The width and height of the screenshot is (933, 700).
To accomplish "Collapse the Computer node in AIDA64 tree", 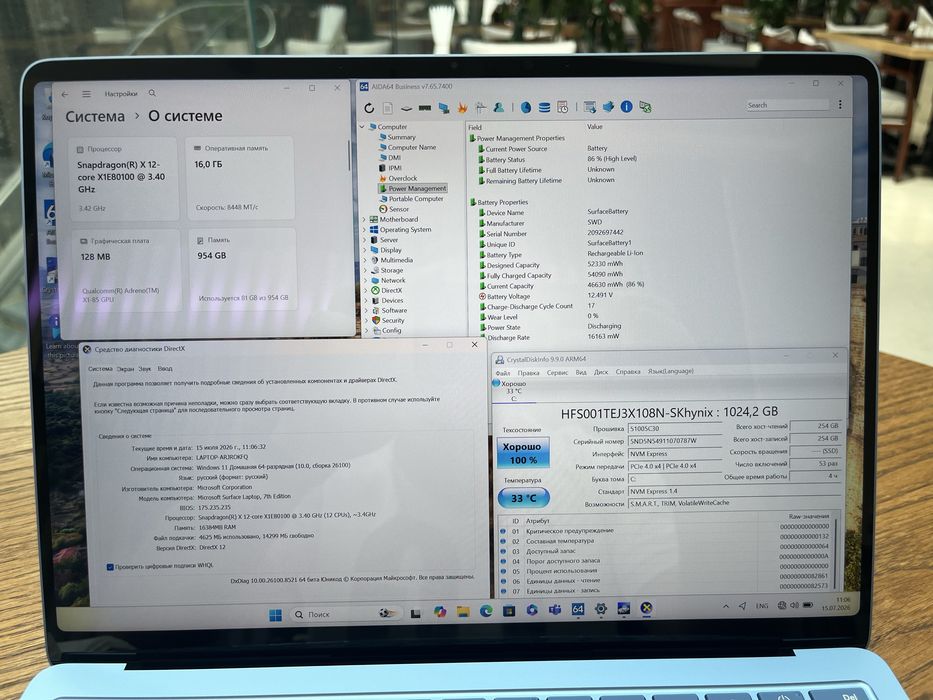I will tap(362, 127).
